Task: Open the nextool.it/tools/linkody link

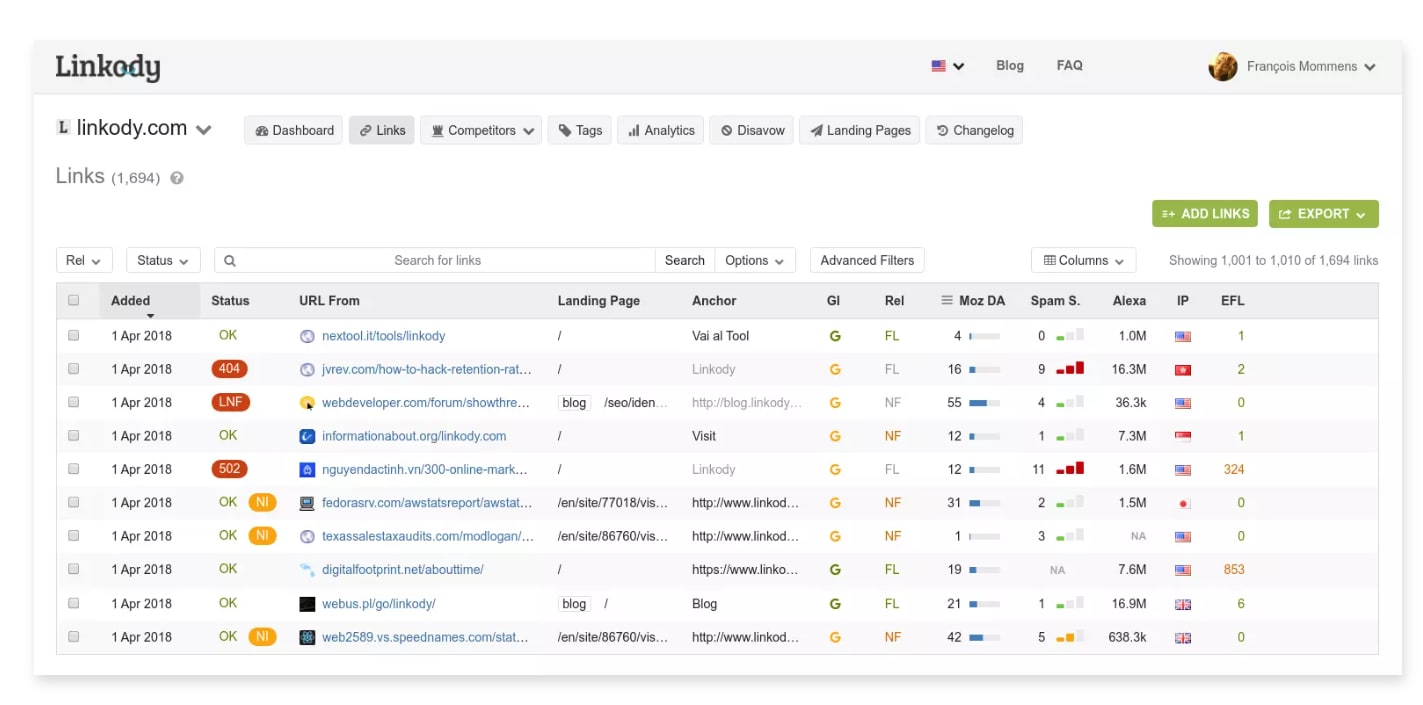Action: (383, 336)
